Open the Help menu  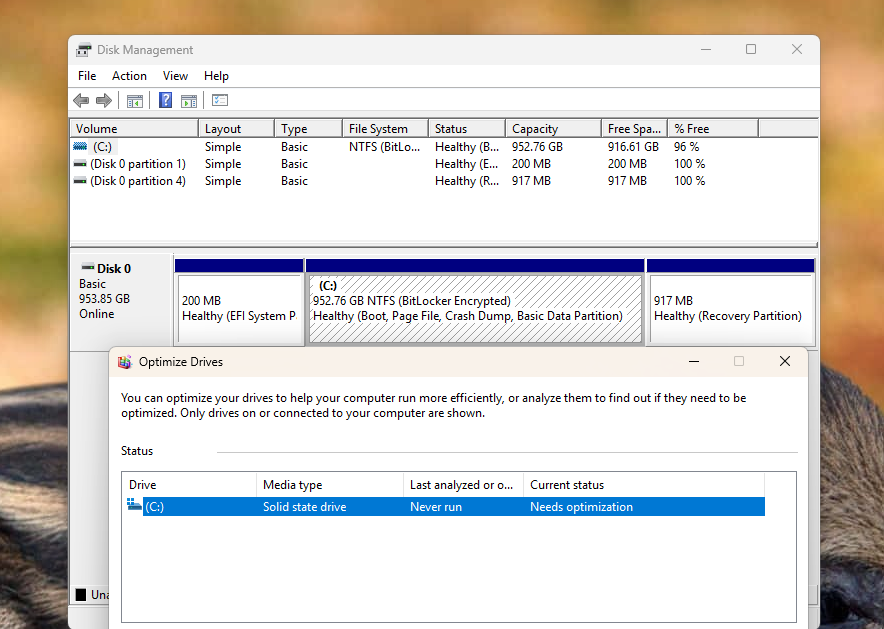point(216,76)
